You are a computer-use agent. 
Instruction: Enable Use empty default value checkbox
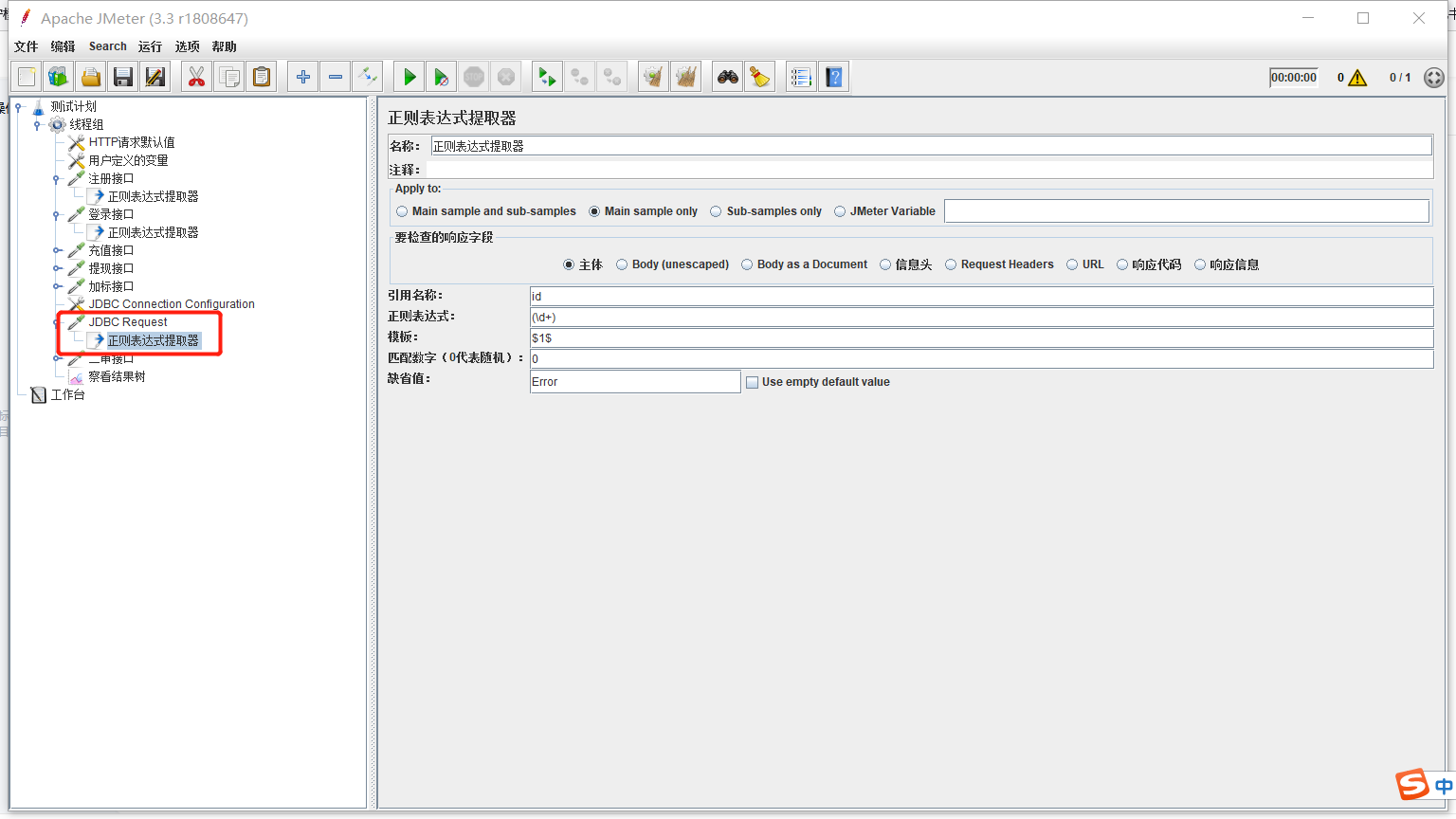click(753, 382)
